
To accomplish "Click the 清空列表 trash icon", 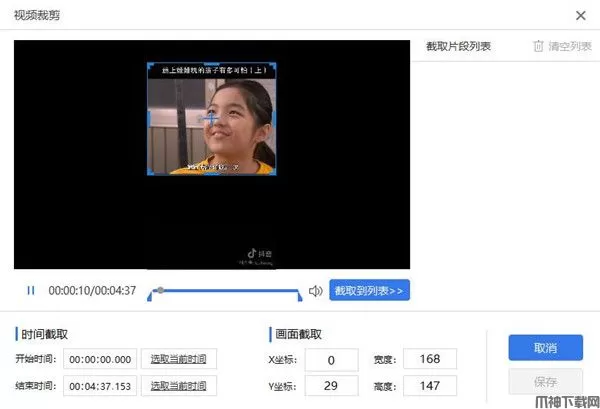I will pyautogui.click(x=538, y=46).
